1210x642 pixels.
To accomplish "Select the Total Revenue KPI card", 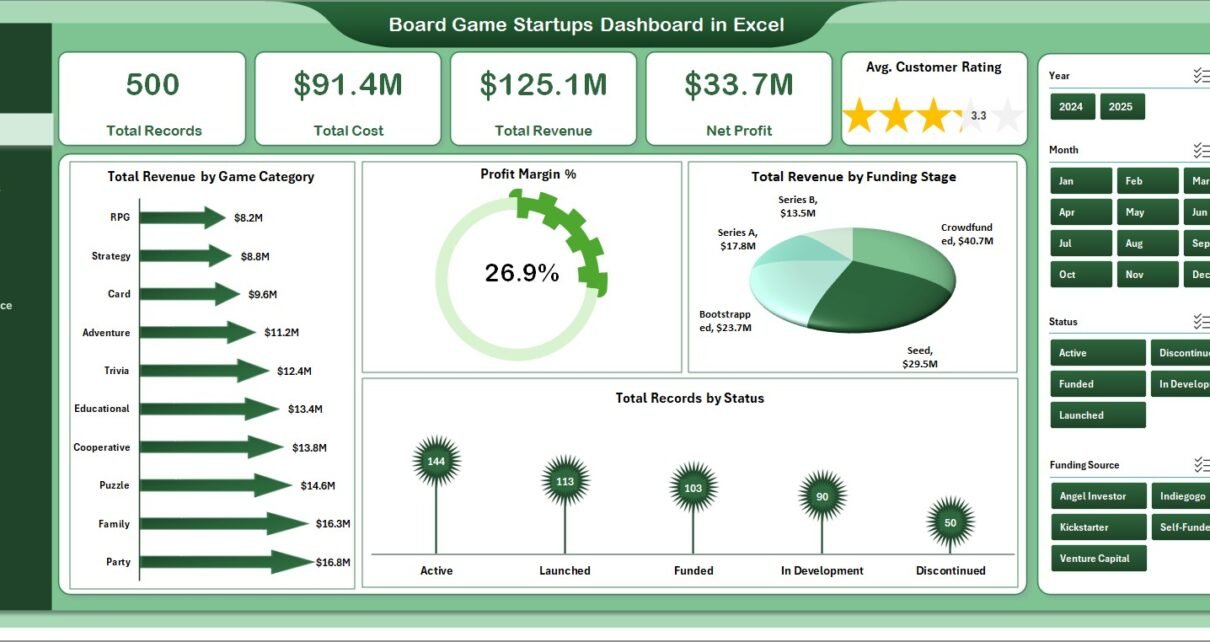I will pos(543,99).
